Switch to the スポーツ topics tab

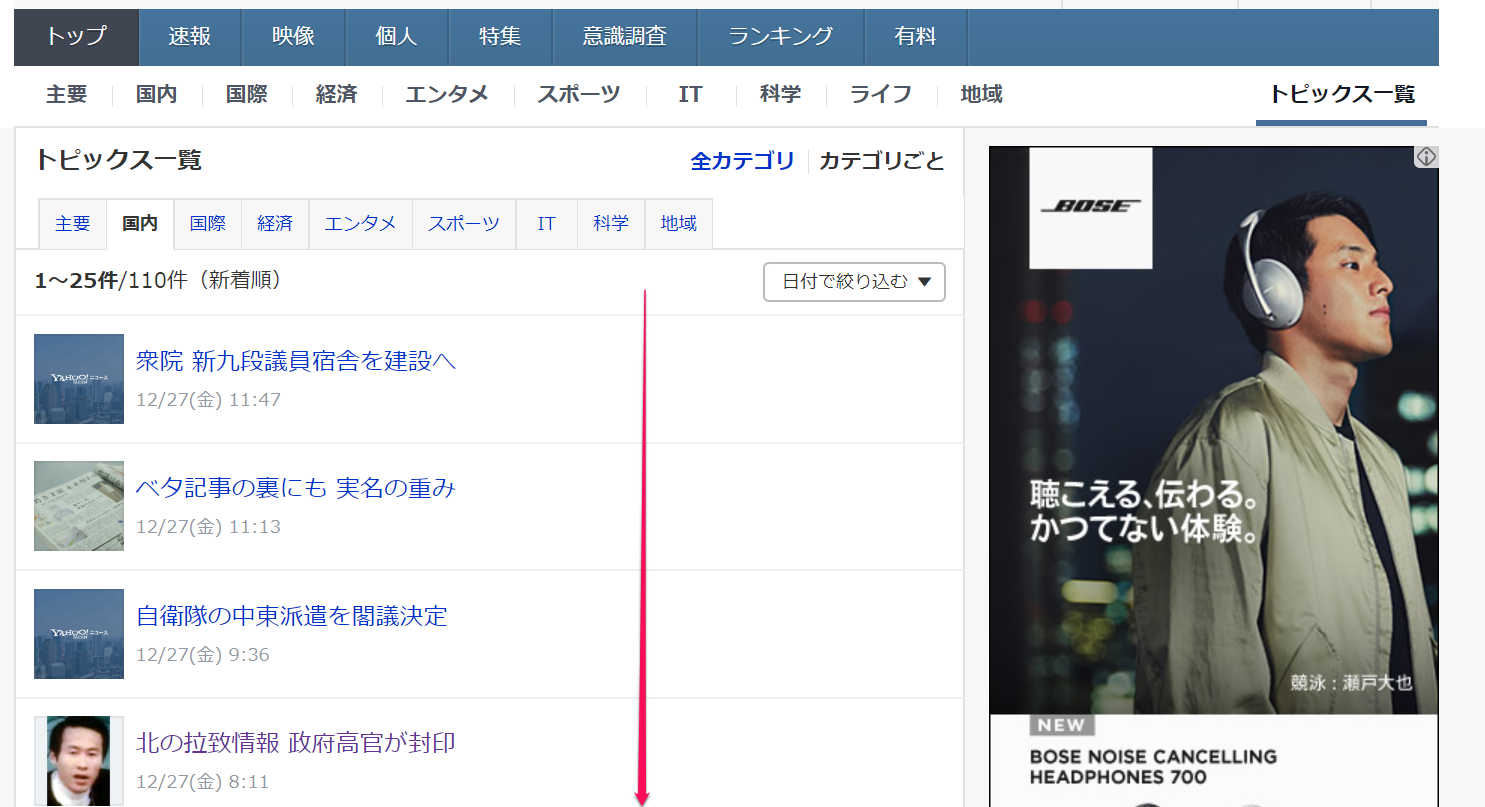tap(464, 224)
